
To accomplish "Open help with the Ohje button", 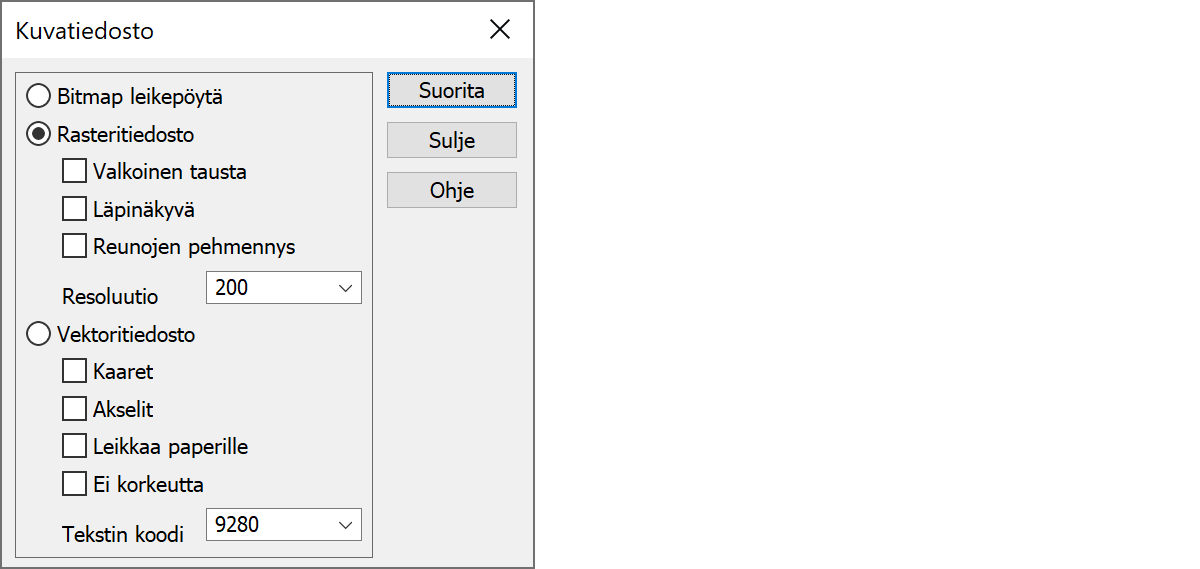I will [x=451, y=190].
